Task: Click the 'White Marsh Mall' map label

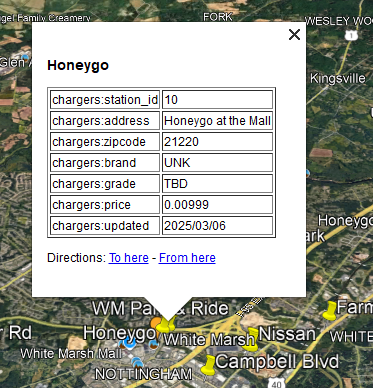Action: tap(71, 354)
